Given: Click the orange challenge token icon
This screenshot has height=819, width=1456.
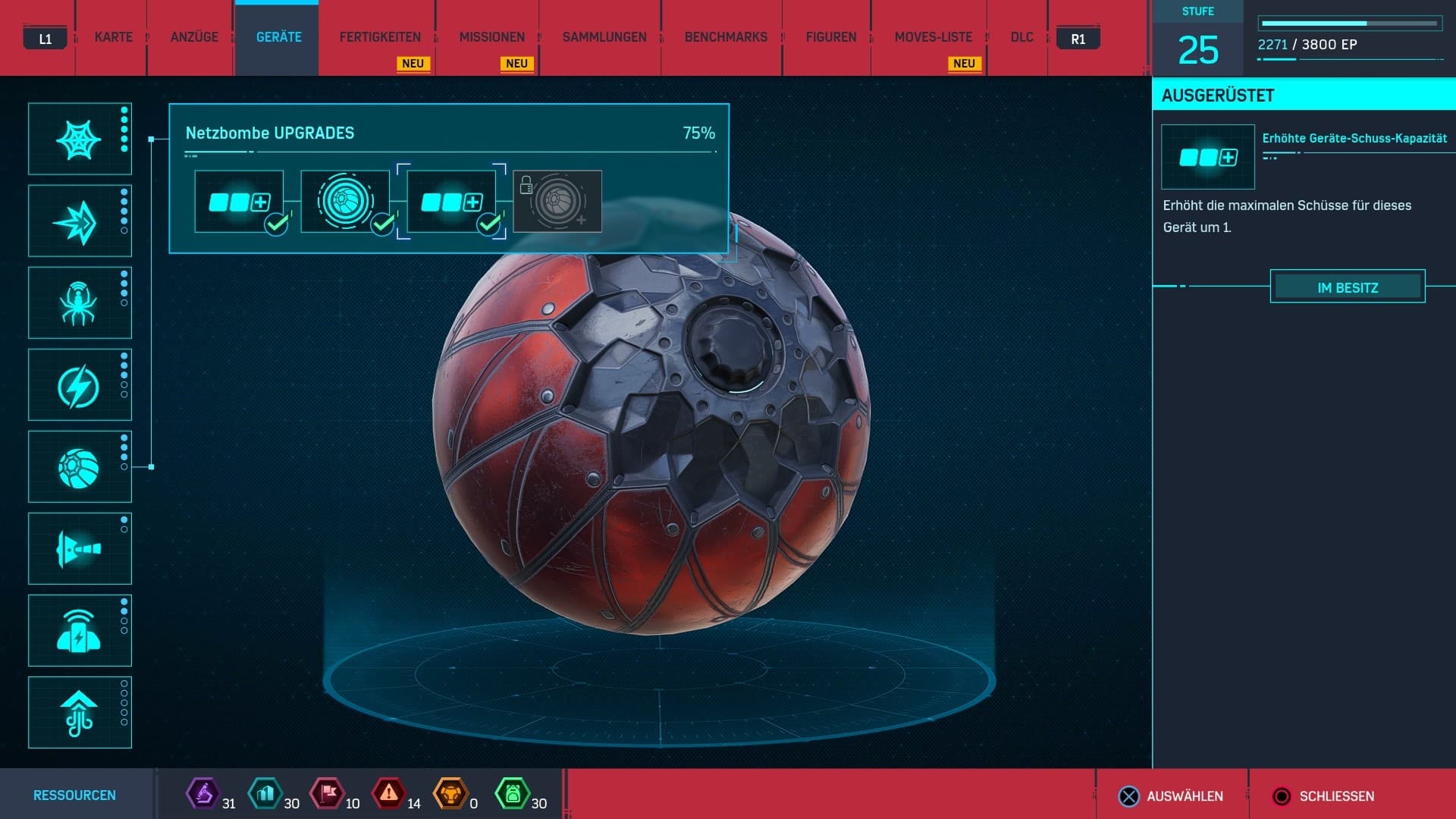Looking at the screenshot, I should [450, 794].
